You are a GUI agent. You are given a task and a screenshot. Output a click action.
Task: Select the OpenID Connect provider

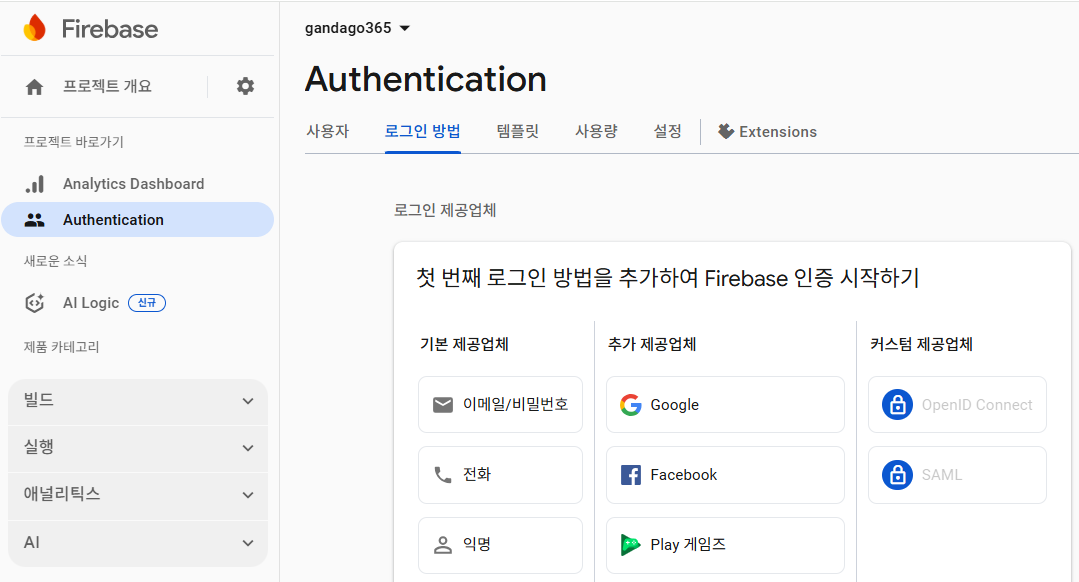957,405
